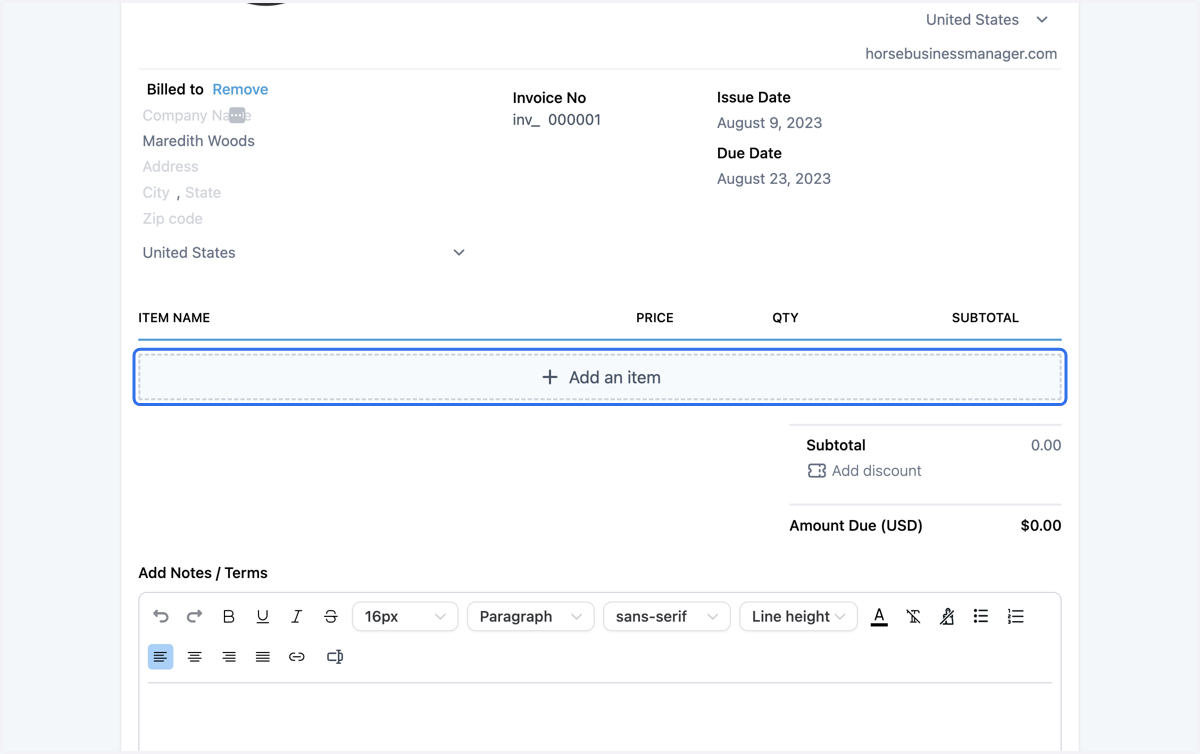
Task: Click the Add an item button
Action: pyautogui.click(x=600, y=377)
